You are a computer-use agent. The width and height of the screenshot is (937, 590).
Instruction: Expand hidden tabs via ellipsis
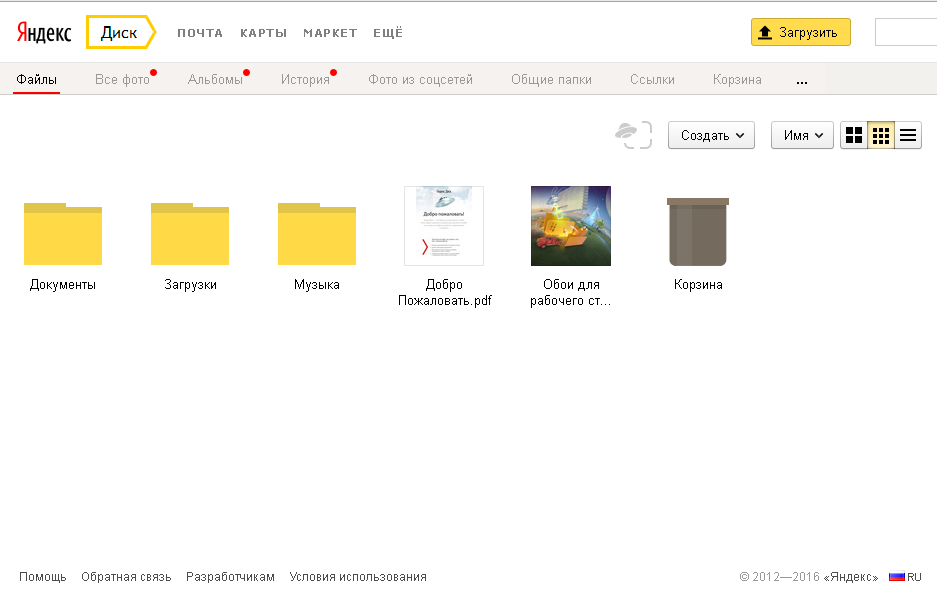(801, 82)
